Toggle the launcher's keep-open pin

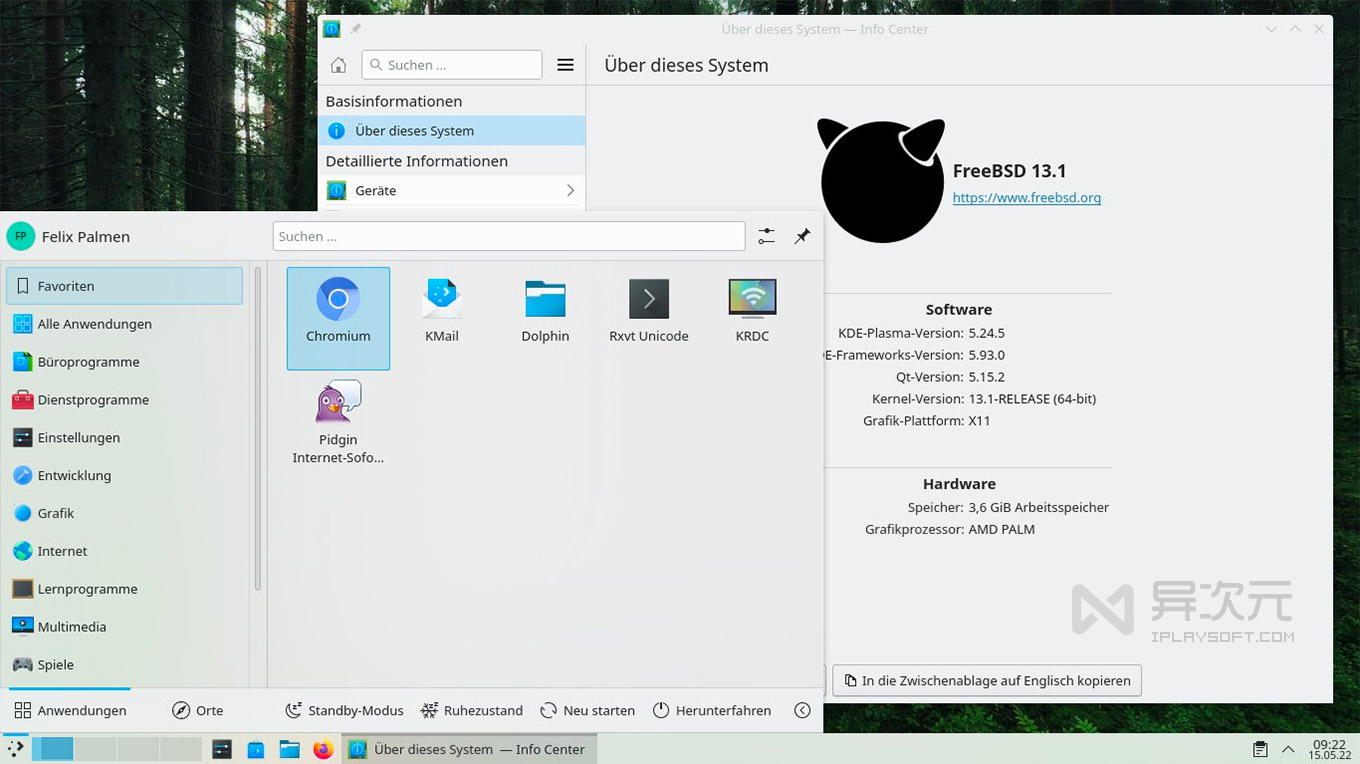click(802, 236)
